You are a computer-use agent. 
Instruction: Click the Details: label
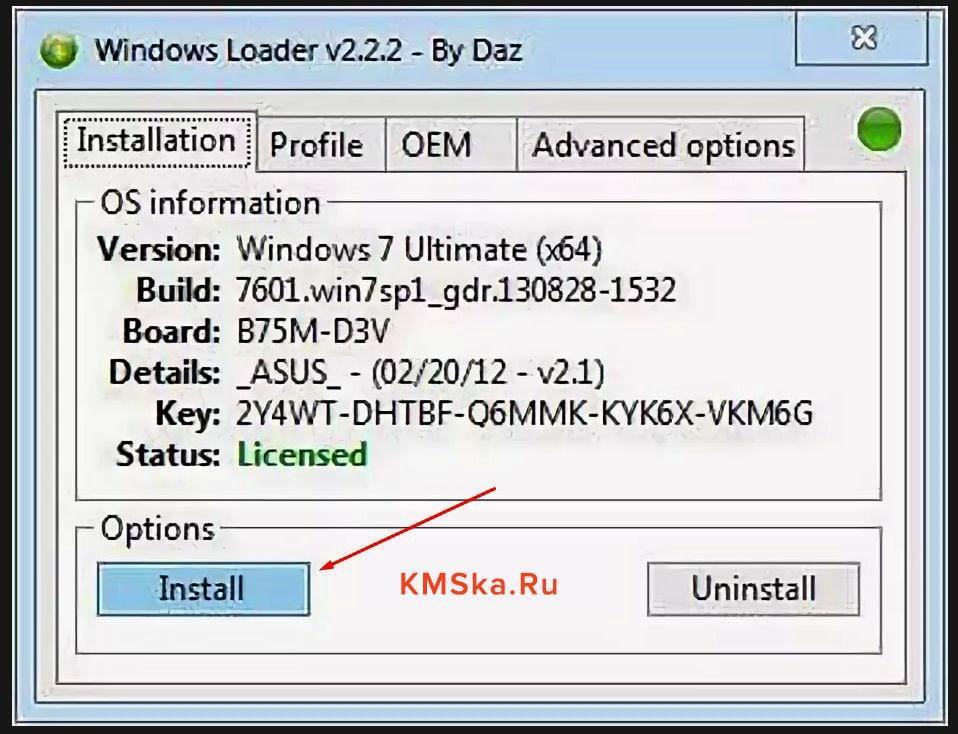pyautogui.click(x=164, y=372)
